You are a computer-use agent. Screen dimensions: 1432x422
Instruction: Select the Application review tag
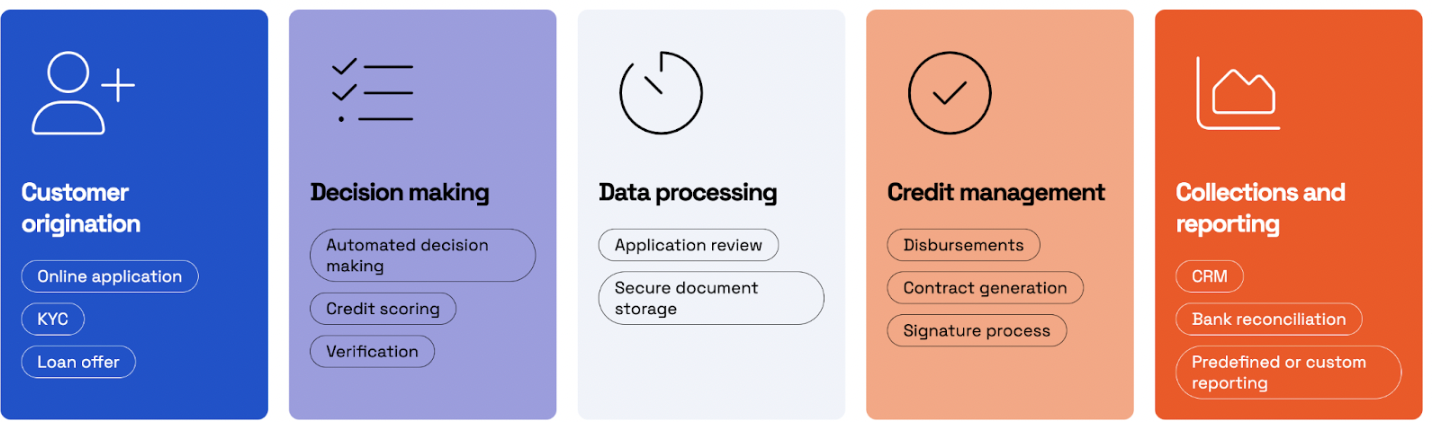point(688,245)
